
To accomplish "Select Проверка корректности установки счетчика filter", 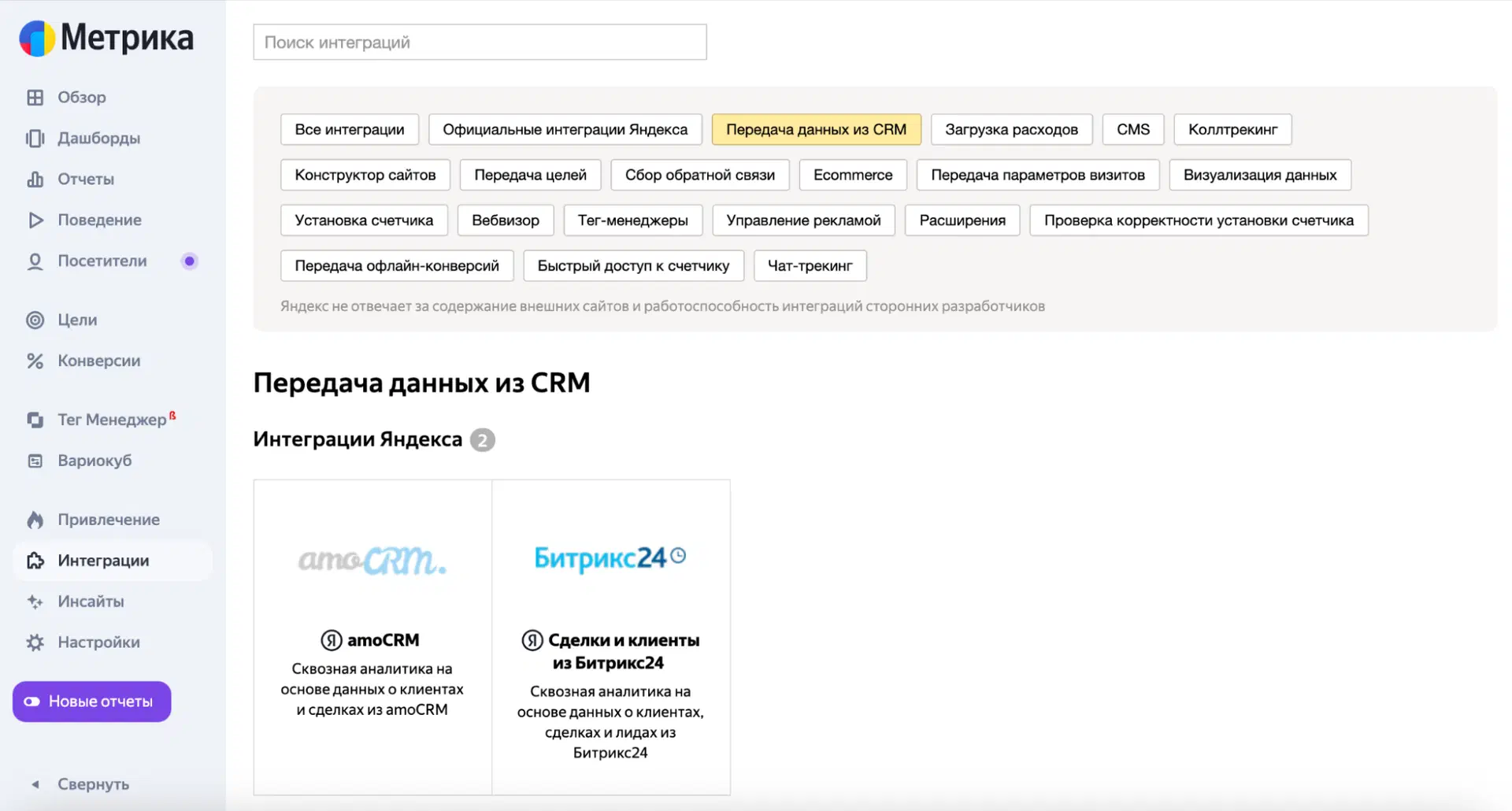I will [1199, 220].
